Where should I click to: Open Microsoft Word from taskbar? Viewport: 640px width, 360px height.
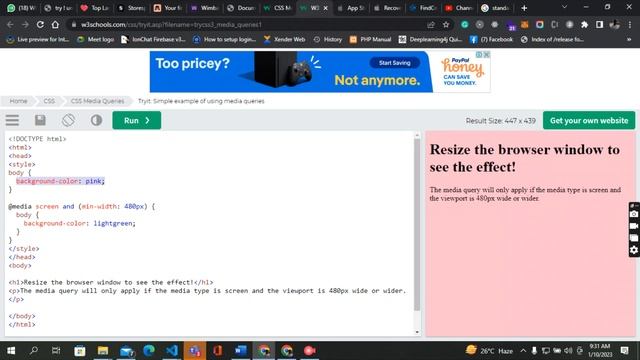coord(240,351)
